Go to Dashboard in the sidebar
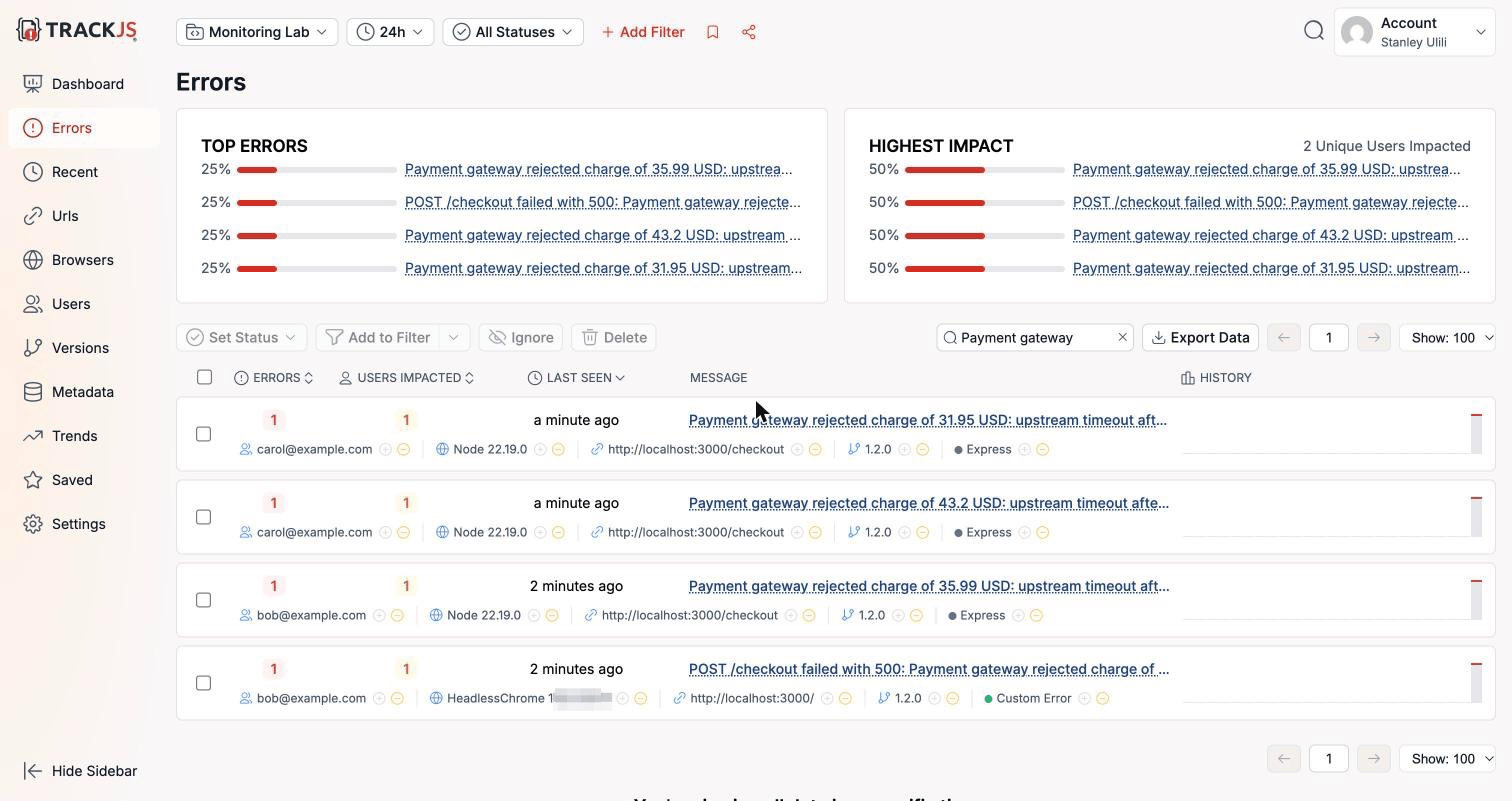This screenshot has width=1512, height=801. (84, 84)
